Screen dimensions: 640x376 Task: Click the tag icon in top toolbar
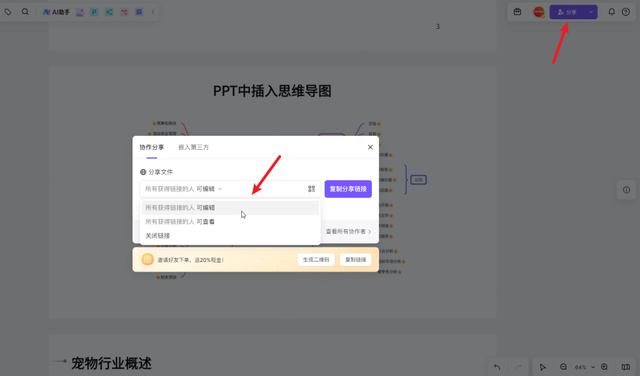tap(8, 12)
